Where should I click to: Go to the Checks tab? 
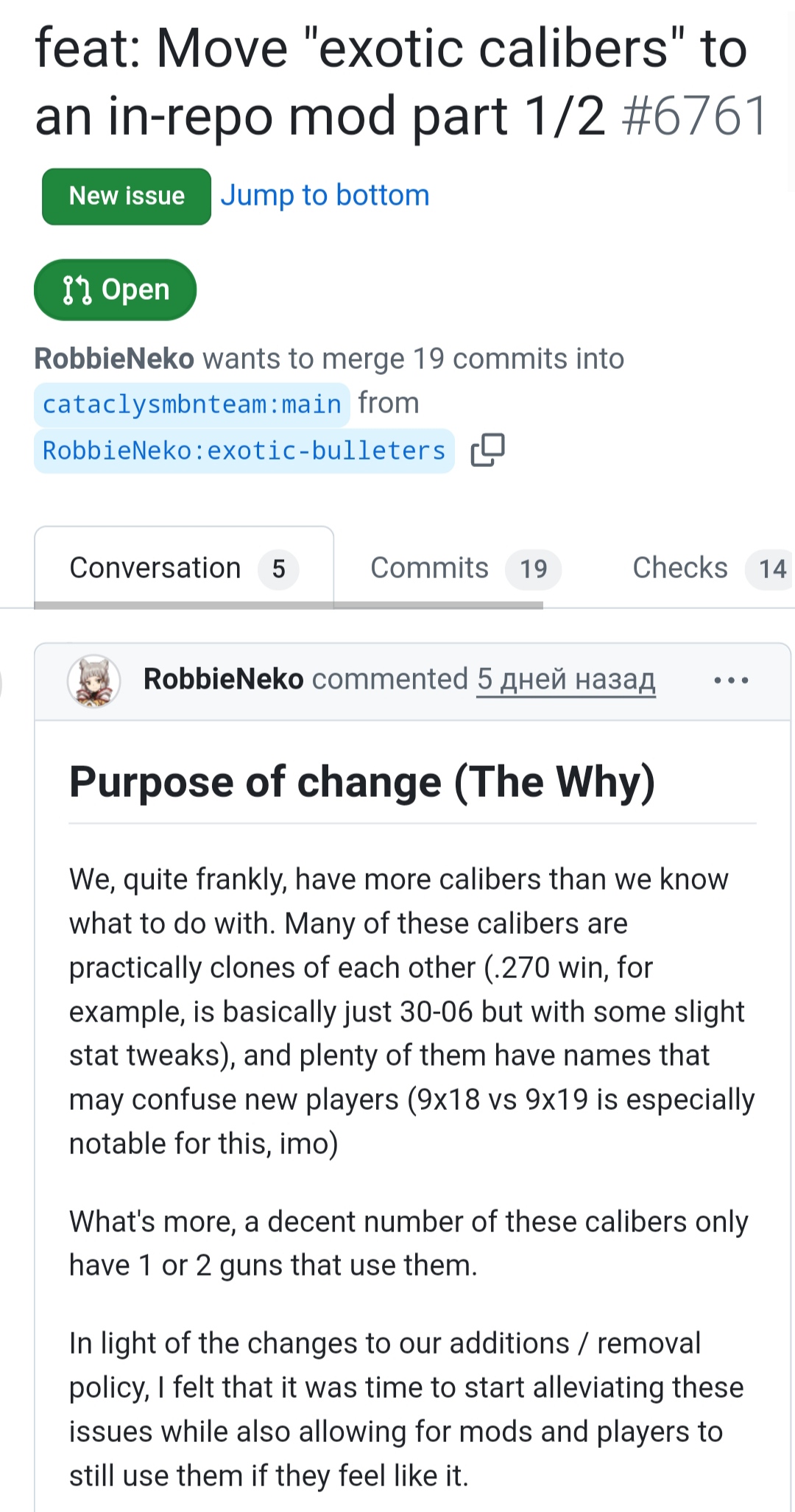point(679,568)
